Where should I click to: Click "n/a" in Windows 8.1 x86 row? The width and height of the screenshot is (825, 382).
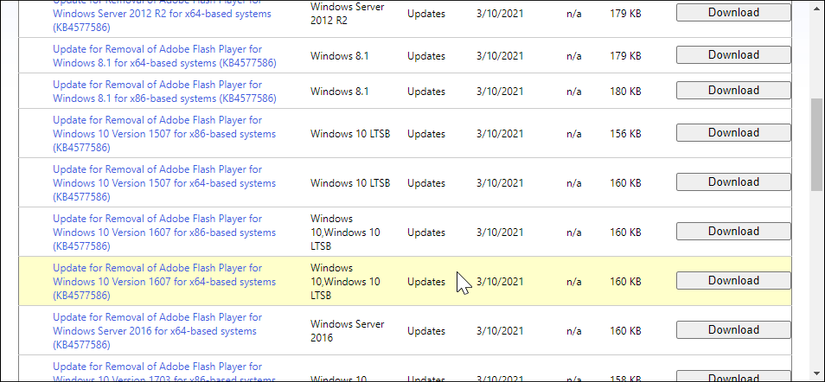coord(574,92)
